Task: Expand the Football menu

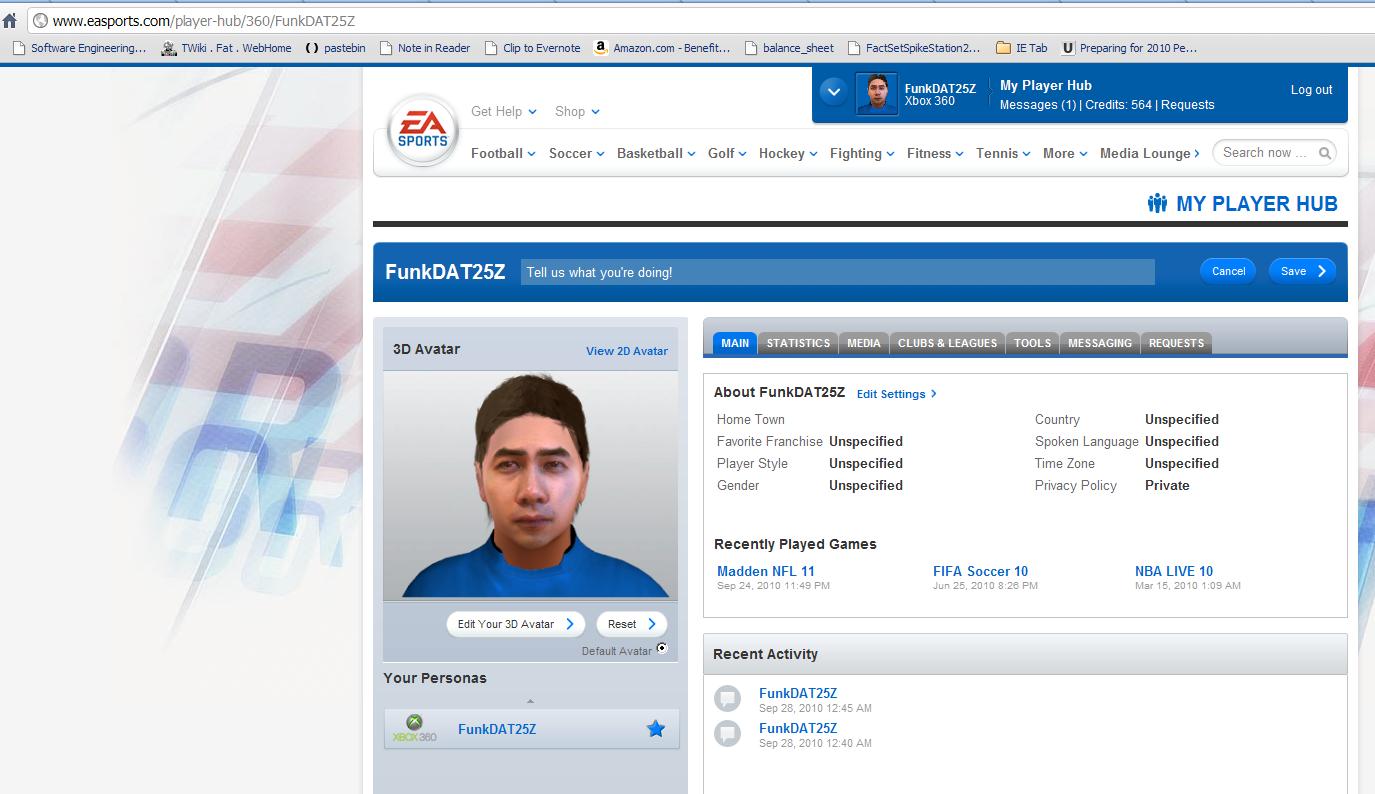Action: tap(503, 153)
